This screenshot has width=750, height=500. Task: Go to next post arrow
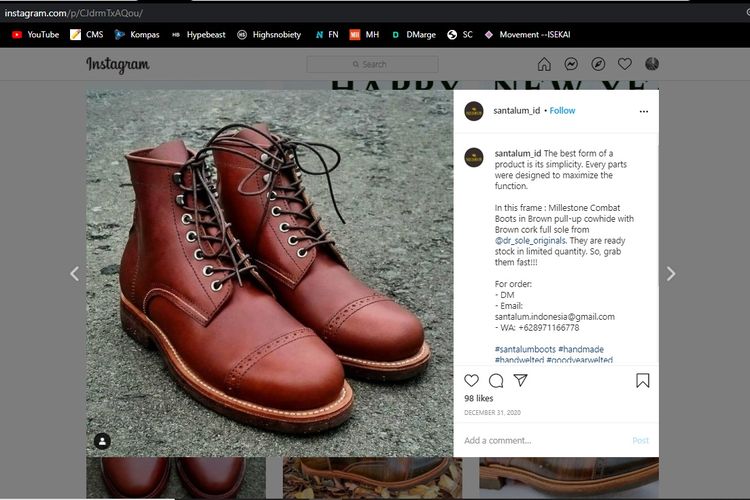tap(671, 273)
